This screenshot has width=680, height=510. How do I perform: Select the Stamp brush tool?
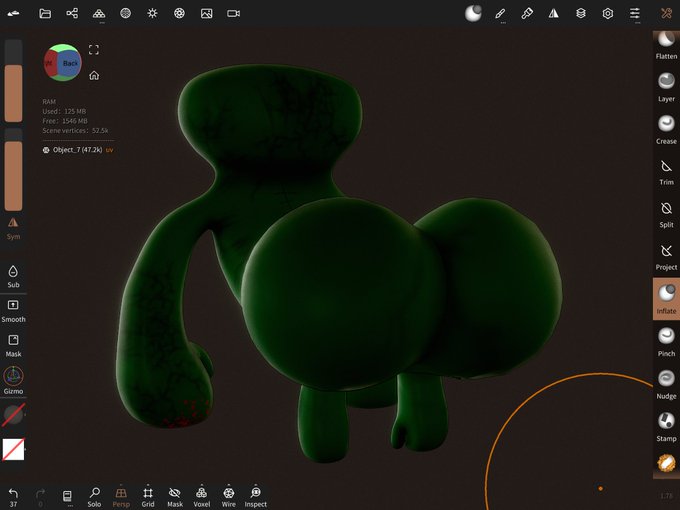(x=666, y=427)
